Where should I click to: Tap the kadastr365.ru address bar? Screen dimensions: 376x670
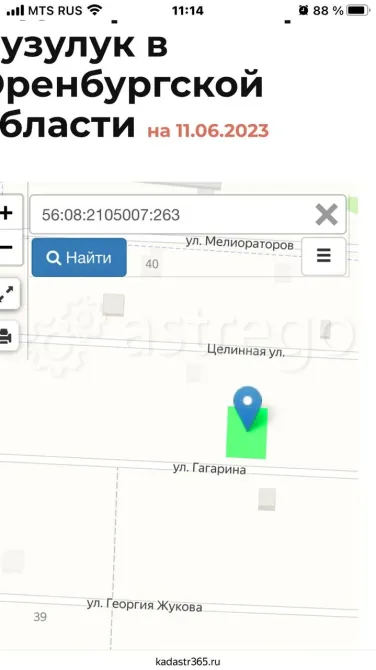point(188,661)
